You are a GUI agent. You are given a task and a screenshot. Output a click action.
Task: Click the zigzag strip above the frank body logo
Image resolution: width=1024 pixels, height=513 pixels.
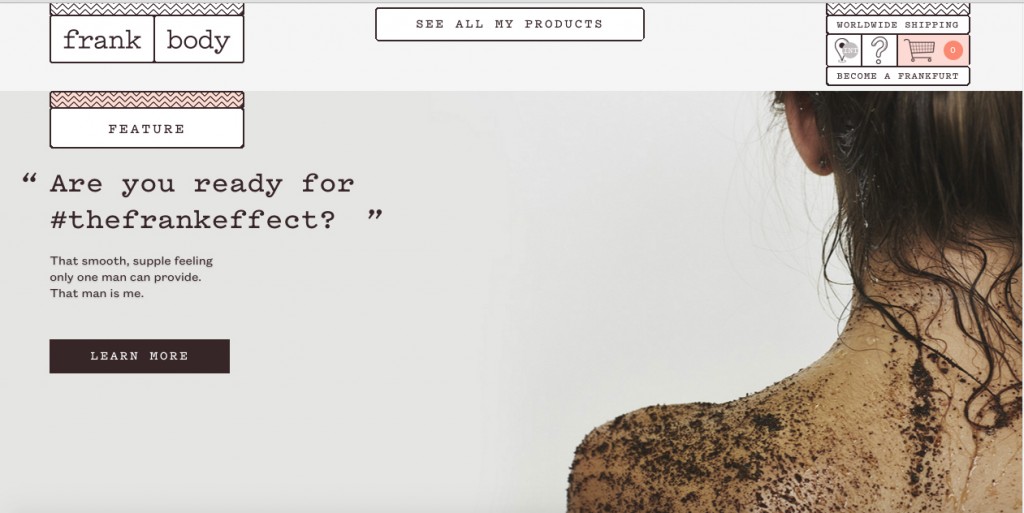coord(147,8)
